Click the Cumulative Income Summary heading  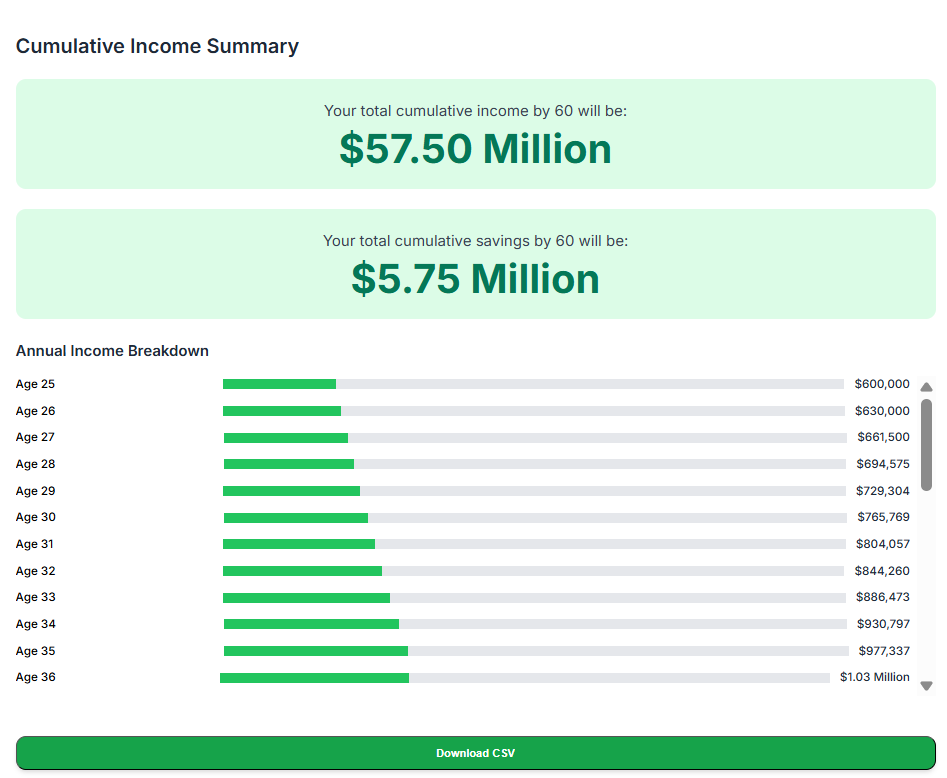(x=156, y=46)
